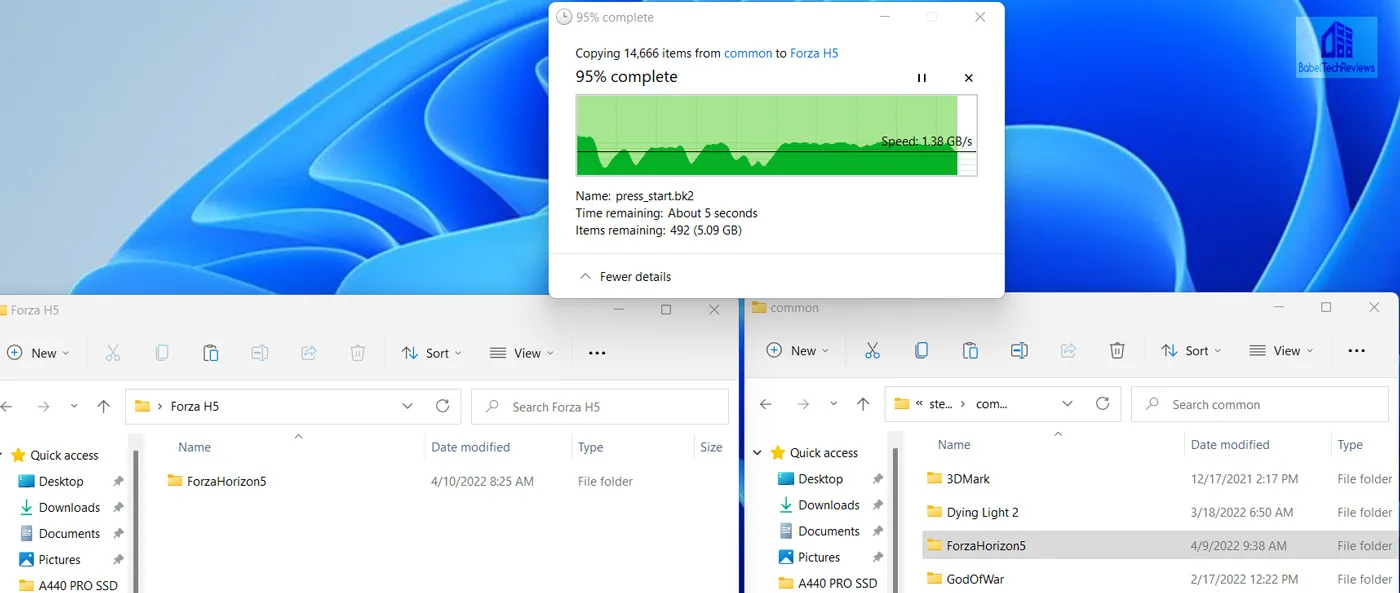Refresh the common folder
This screenshot has width=1400, height=593.
point(1102,405)
